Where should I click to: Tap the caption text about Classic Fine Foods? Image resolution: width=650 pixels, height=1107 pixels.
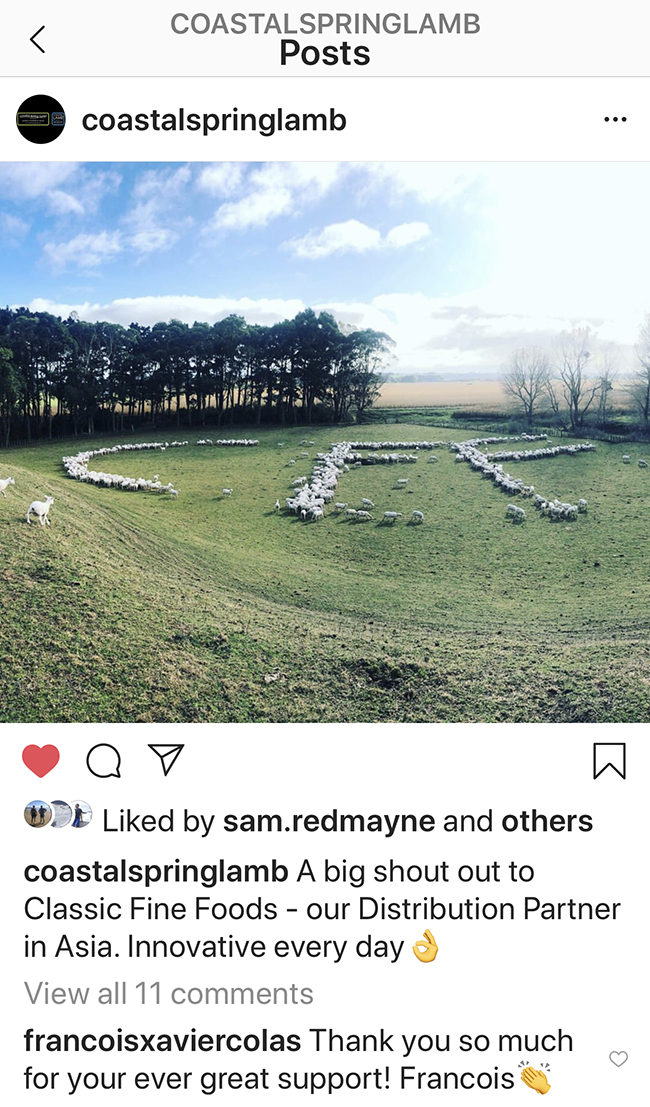click(322, 909)
